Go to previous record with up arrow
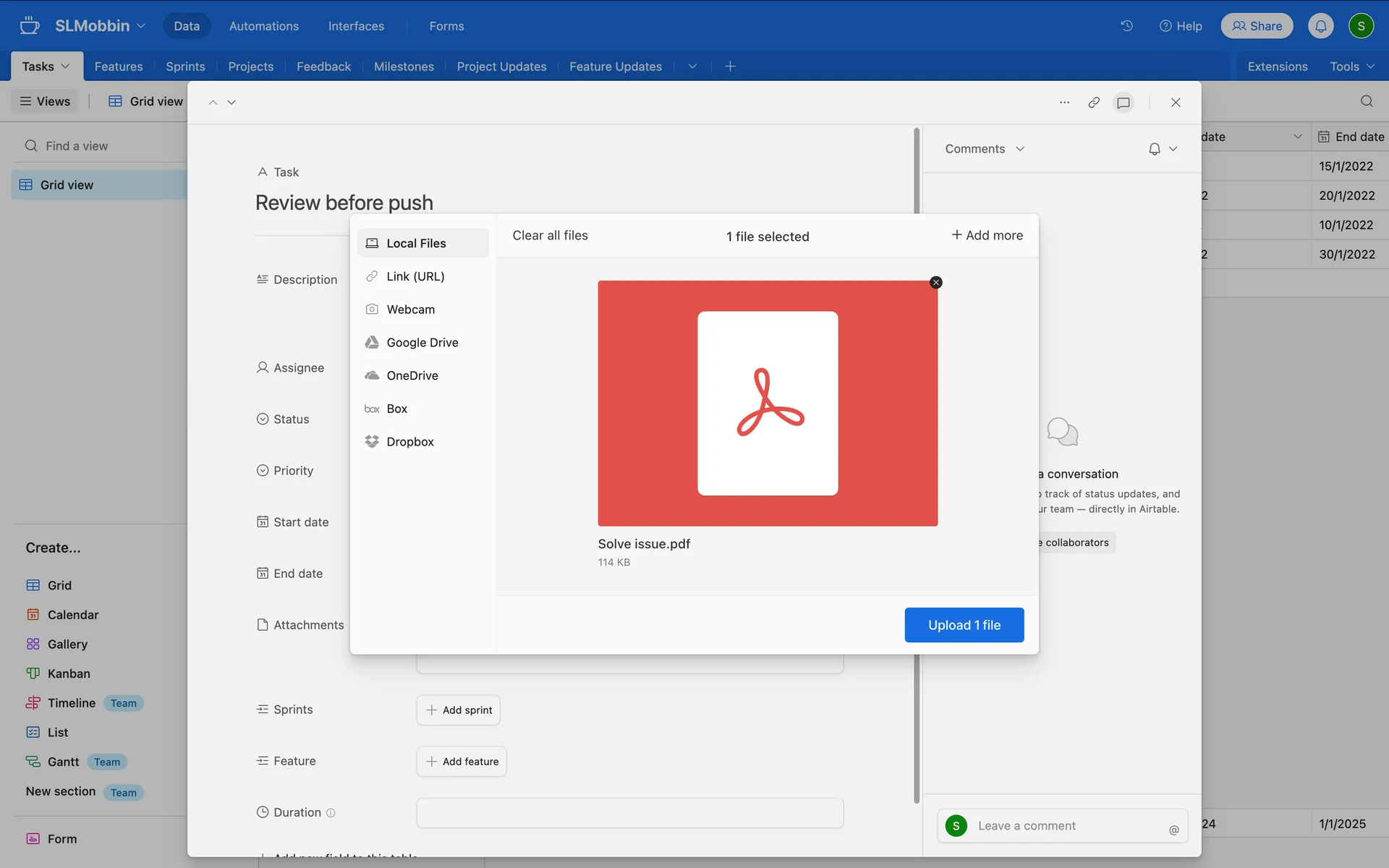This screenshot has height=868, width=1389. click(x=213, y=103)
